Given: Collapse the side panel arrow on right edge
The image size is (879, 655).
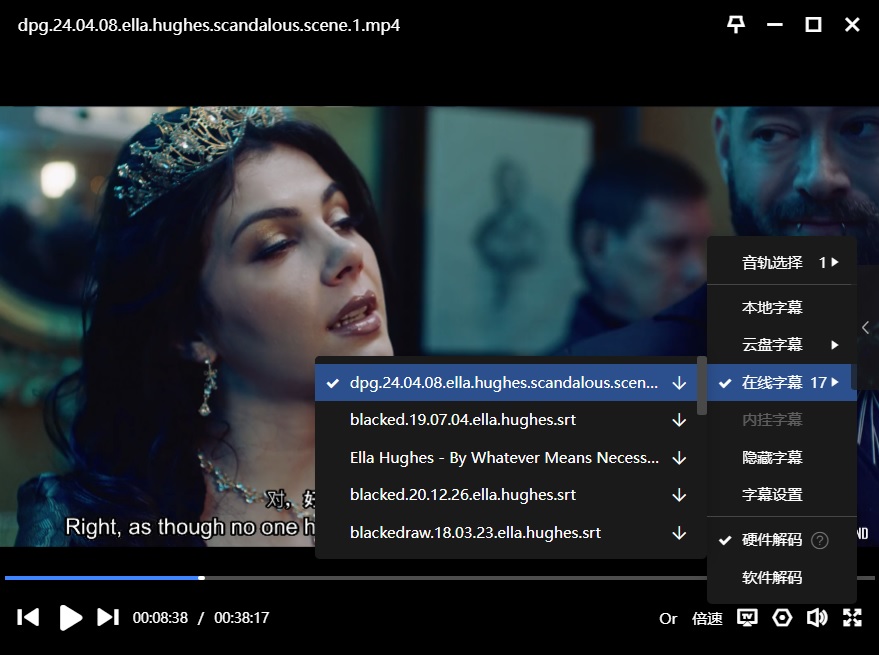Looking at the screenshot, I should click(866, 328).
